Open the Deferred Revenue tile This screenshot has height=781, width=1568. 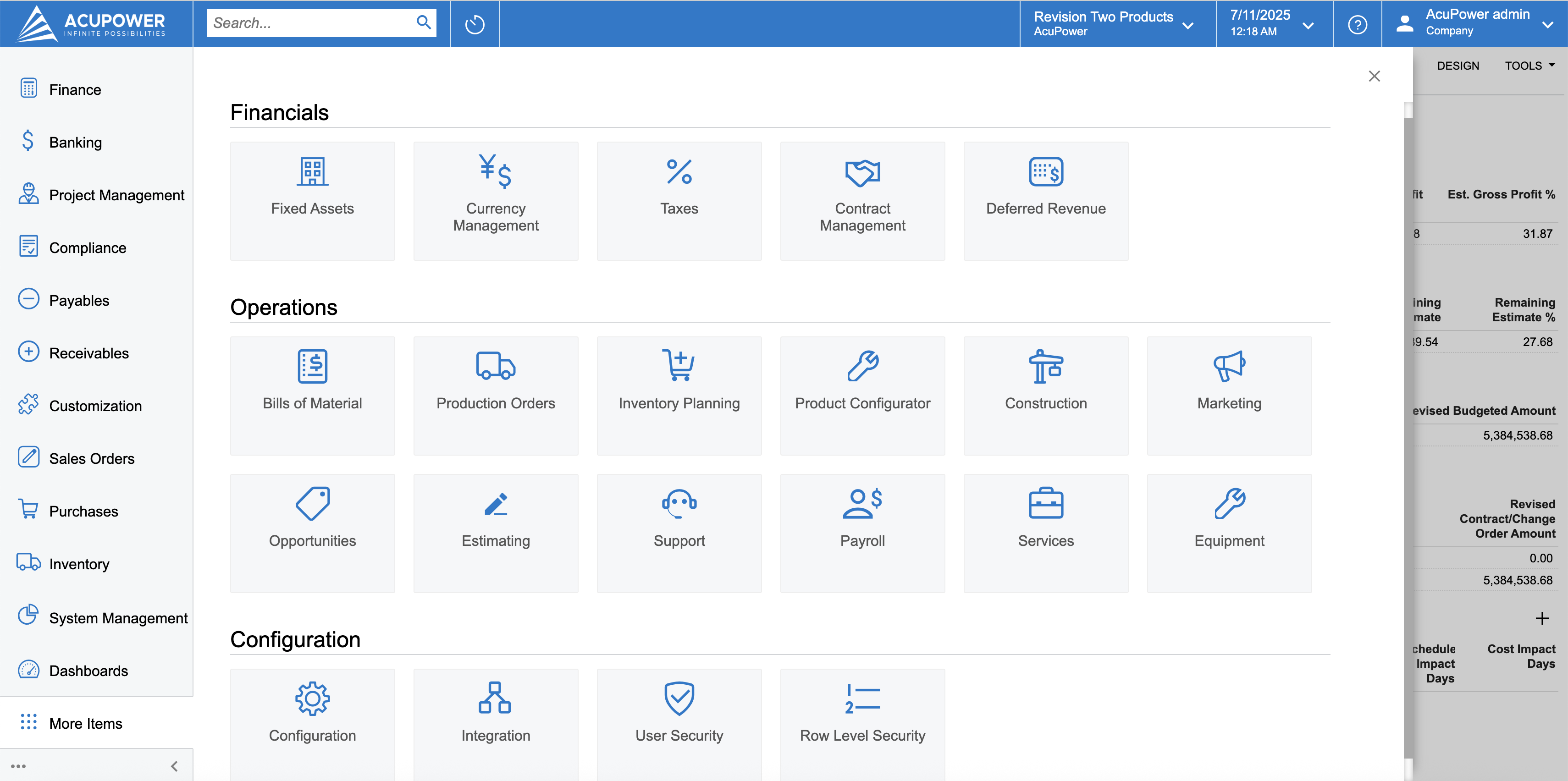(x=1045, y=200)
